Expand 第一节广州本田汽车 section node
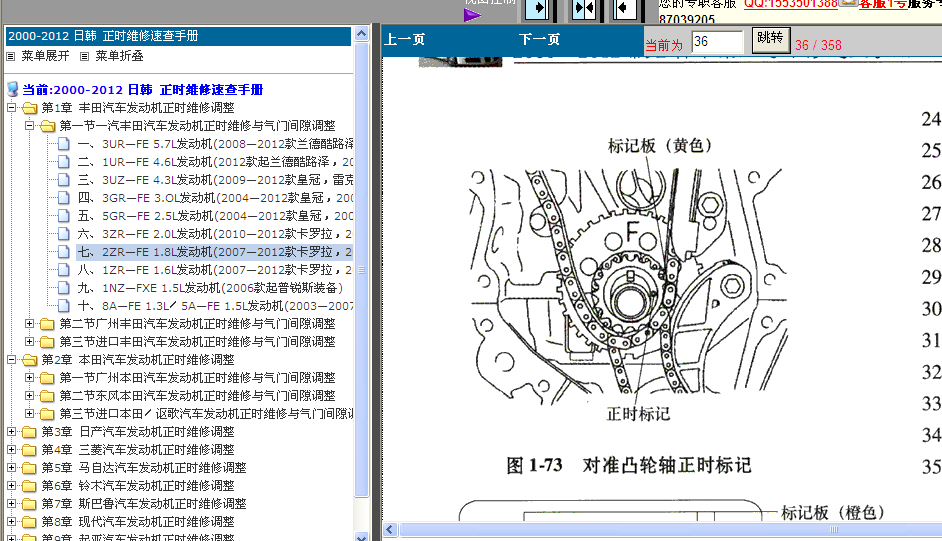This screenshot has height=541, width=942. point(29,378)
